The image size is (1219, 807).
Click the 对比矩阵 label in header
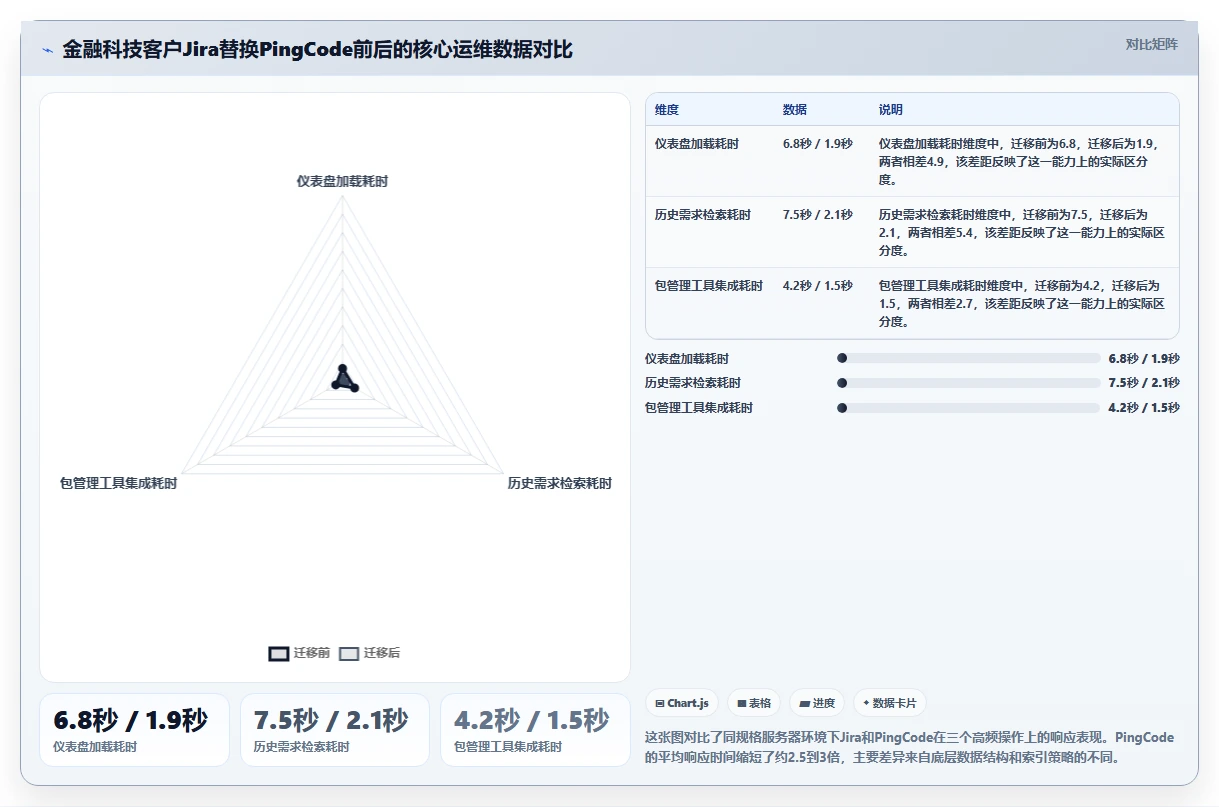pos(1152,44)
